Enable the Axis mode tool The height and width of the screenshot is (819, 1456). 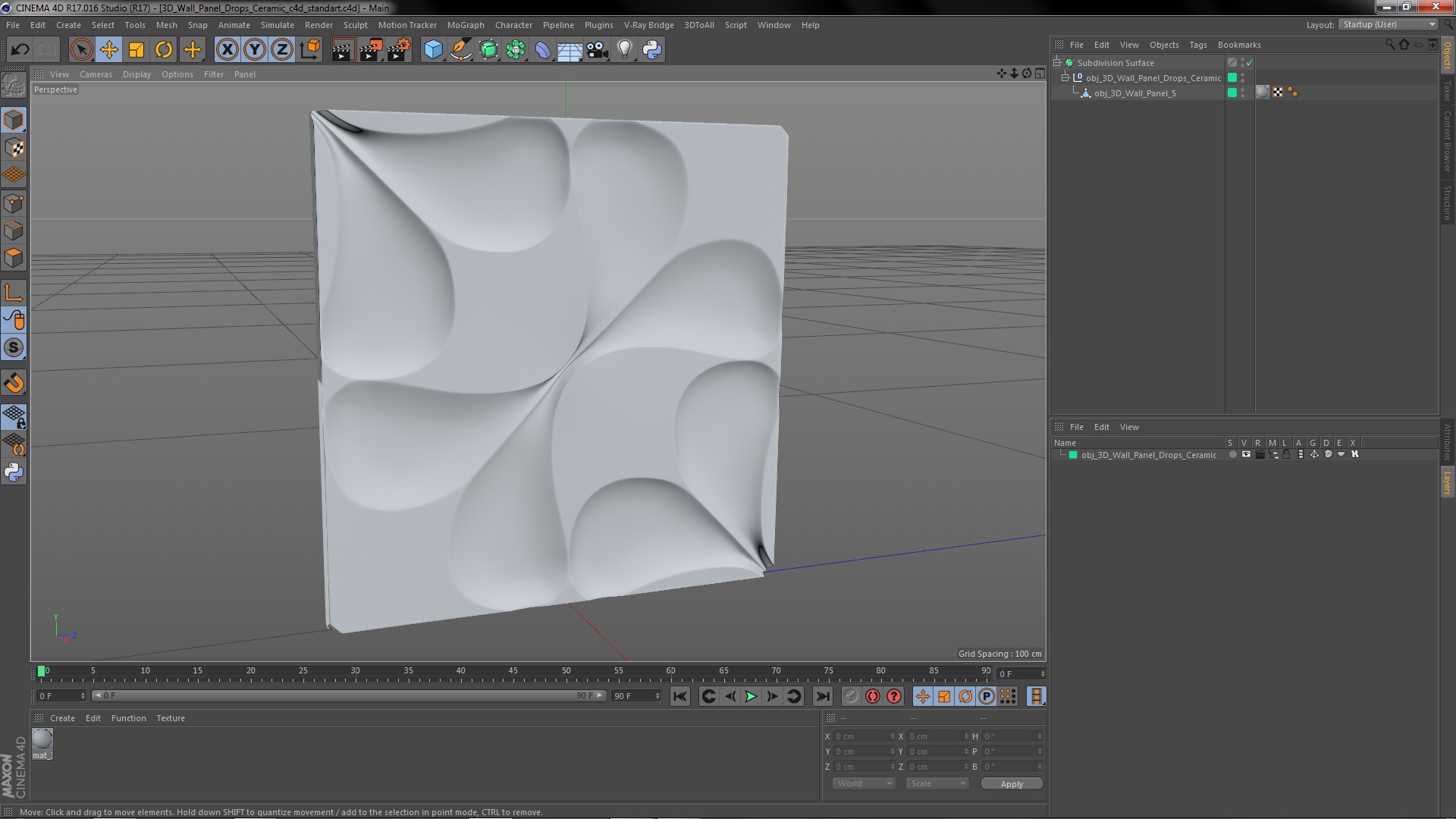point(14,293)
